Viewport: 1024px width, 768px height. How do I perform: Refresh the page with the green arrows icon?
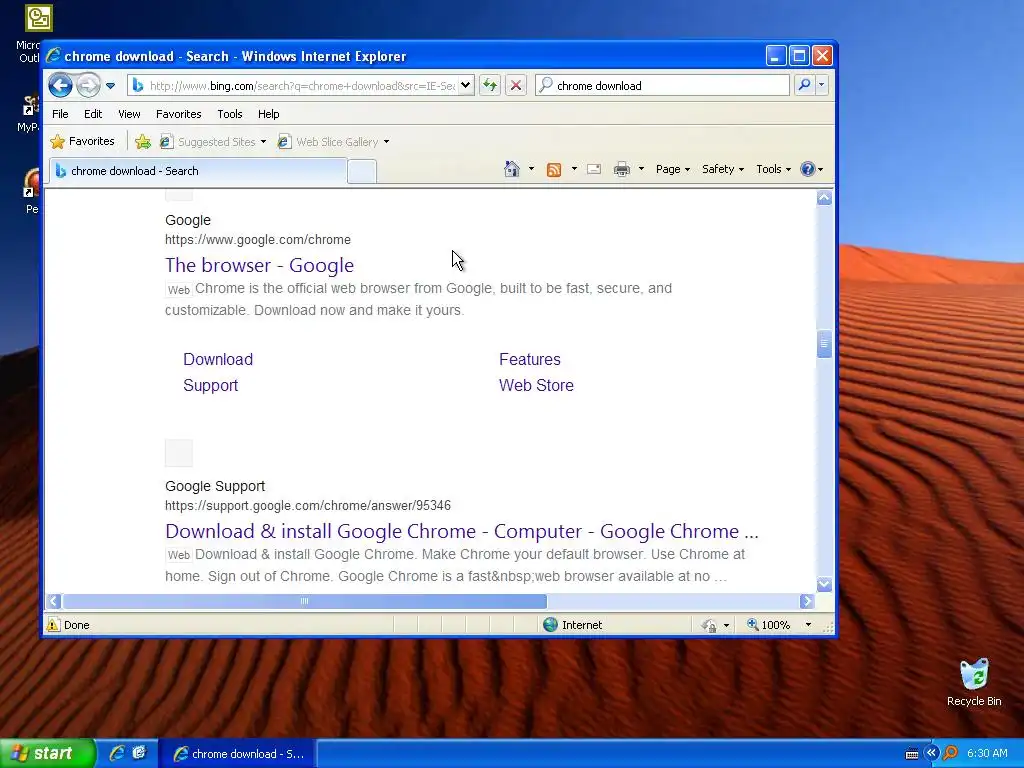tap(490, 85)
